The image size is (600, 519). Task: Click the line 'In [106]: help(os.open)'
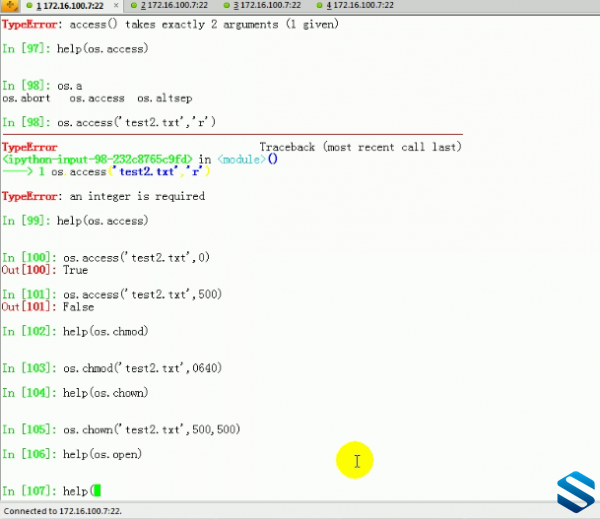(72, 454)
